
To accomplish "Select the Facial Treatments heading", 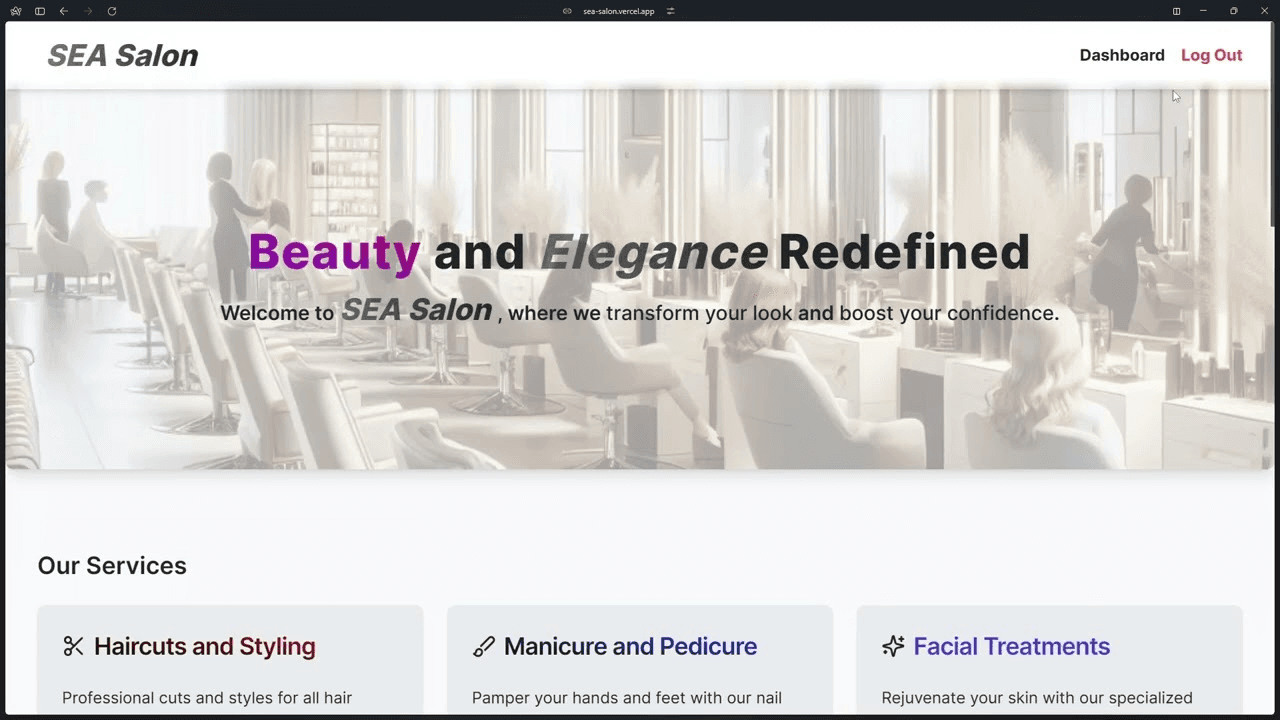I will pyautogui.click(x=1011, y=646).
